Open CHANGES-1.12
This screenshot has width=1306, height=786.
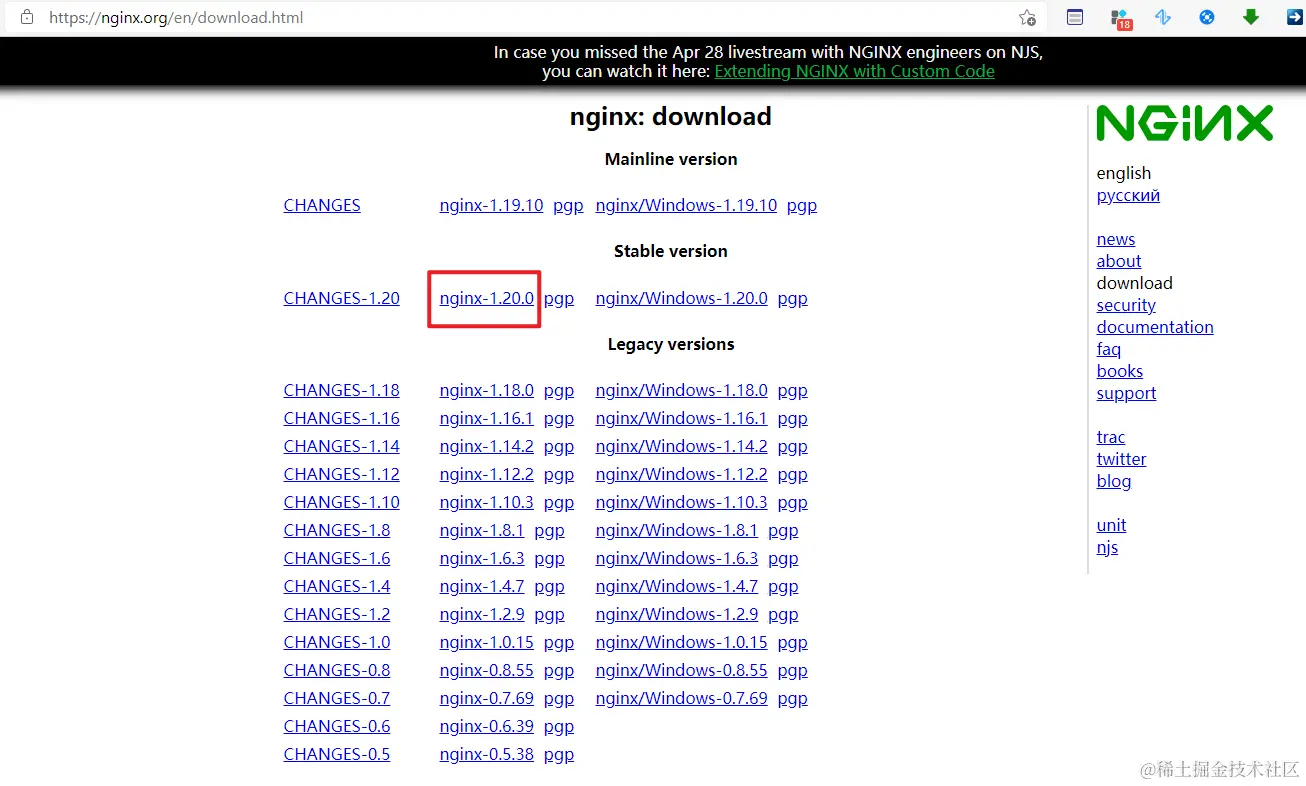(x=341, y=474)
